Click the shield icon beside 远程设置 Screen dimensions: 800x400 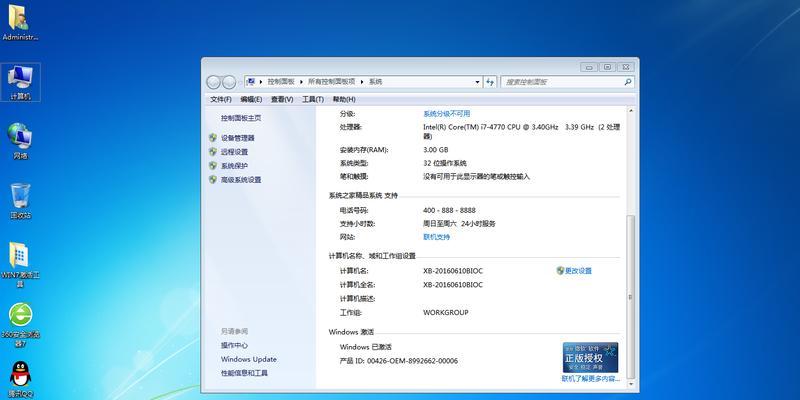click(x=213, y=152)
